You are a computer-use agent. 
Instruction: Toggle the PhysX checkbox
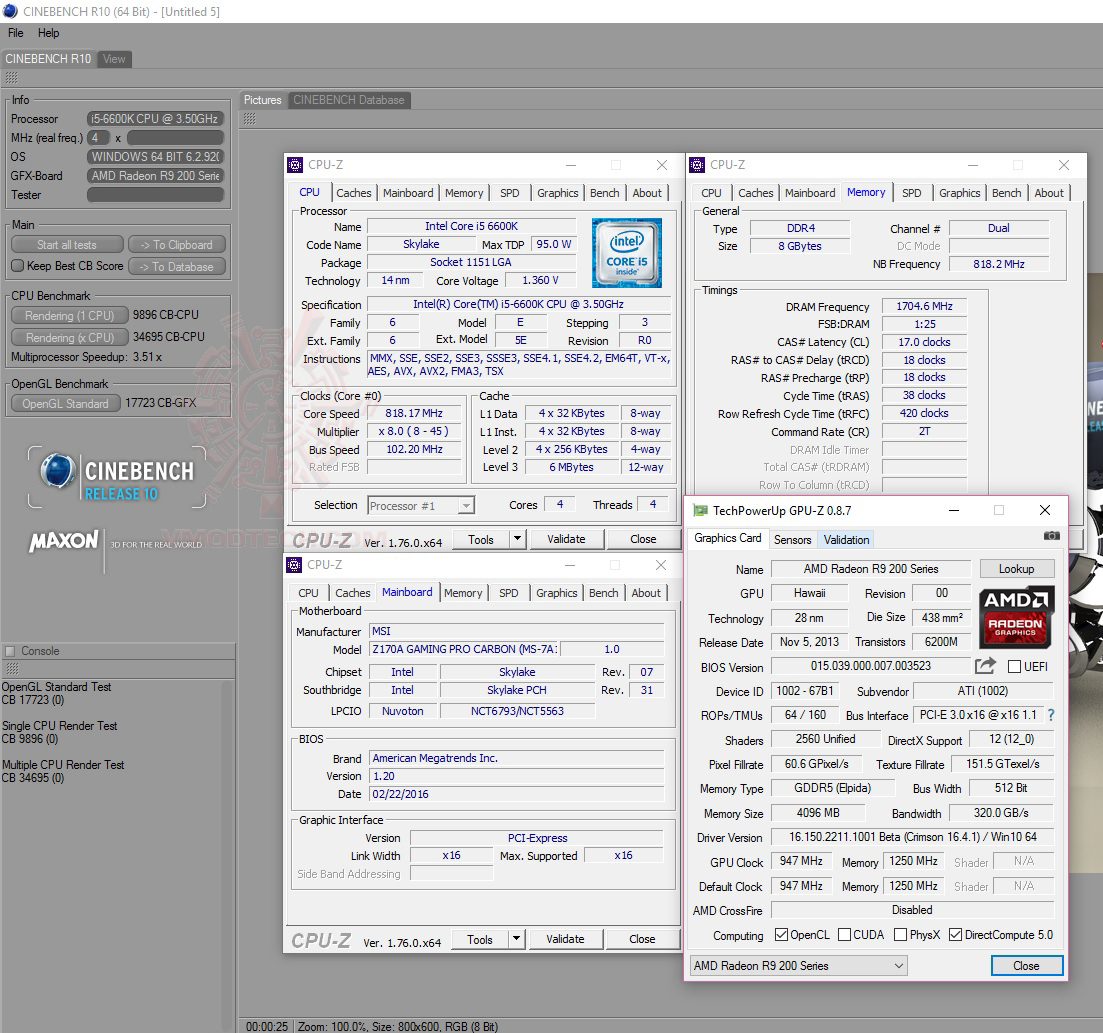point(900,934)
